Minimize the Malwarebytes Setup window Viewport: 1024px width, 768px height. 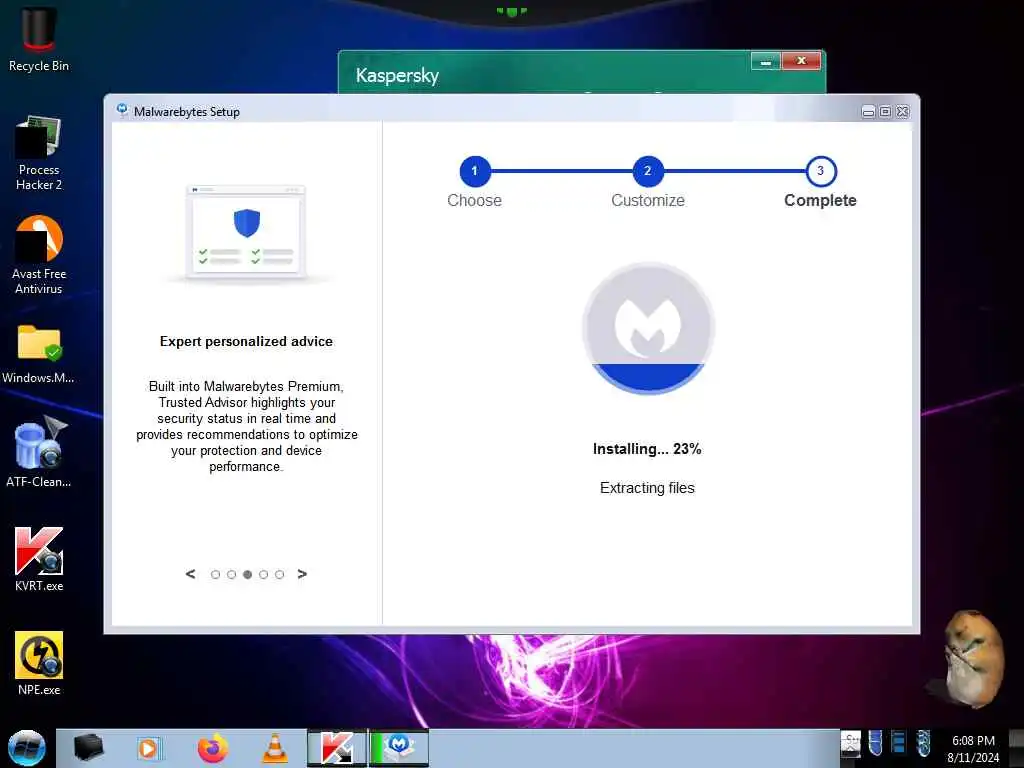(x=868, y=112)
